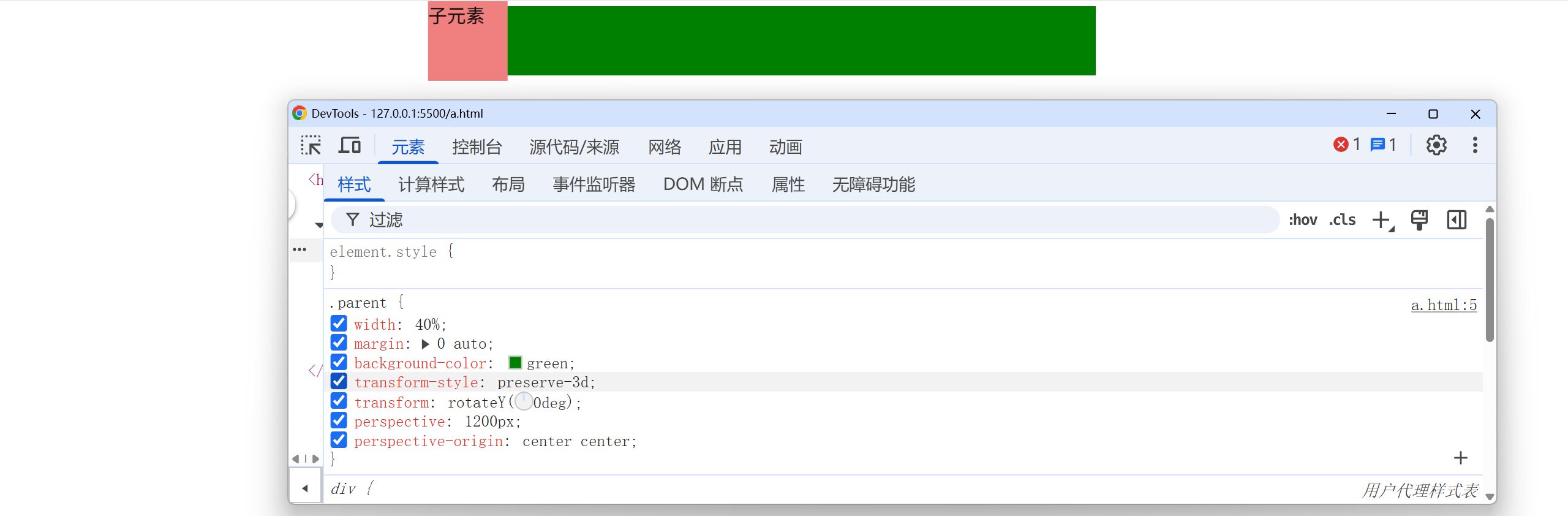Image resolution: width=1568 pixels, height=516 pixels.
Task: Click the scrollbar down arrow in styles pane
Action: coord(1490,497)
